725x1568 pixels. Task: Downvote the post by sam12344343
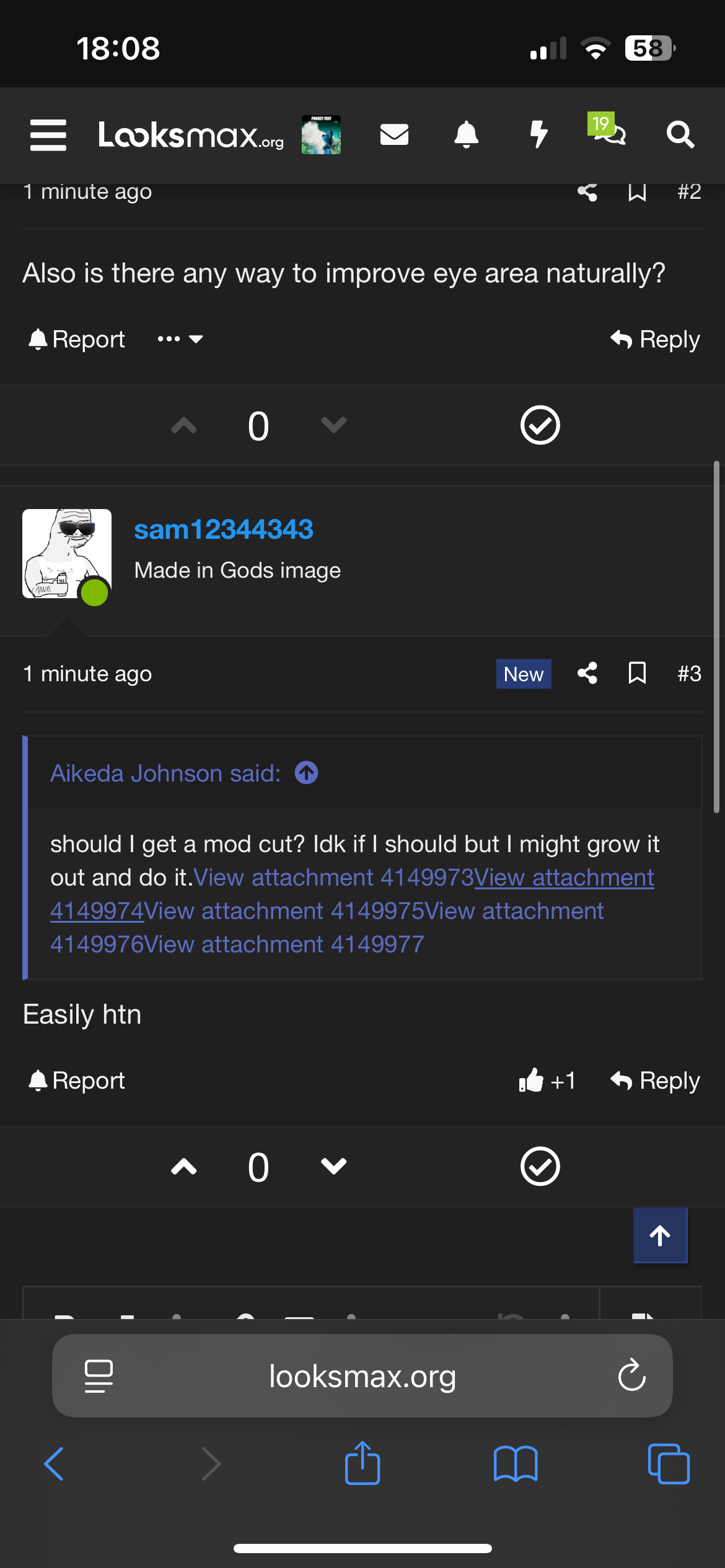pos(333,1167)
